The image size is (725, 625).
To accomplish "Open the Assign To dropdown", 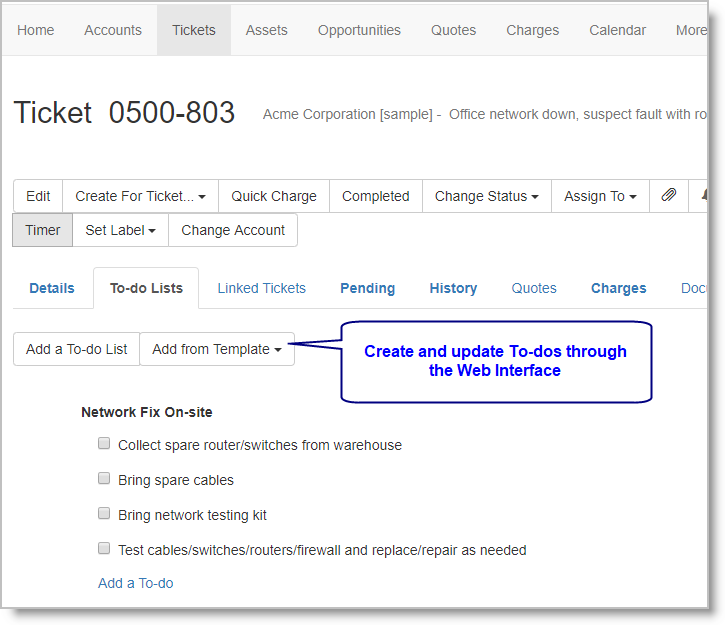I will coord(600,196).
